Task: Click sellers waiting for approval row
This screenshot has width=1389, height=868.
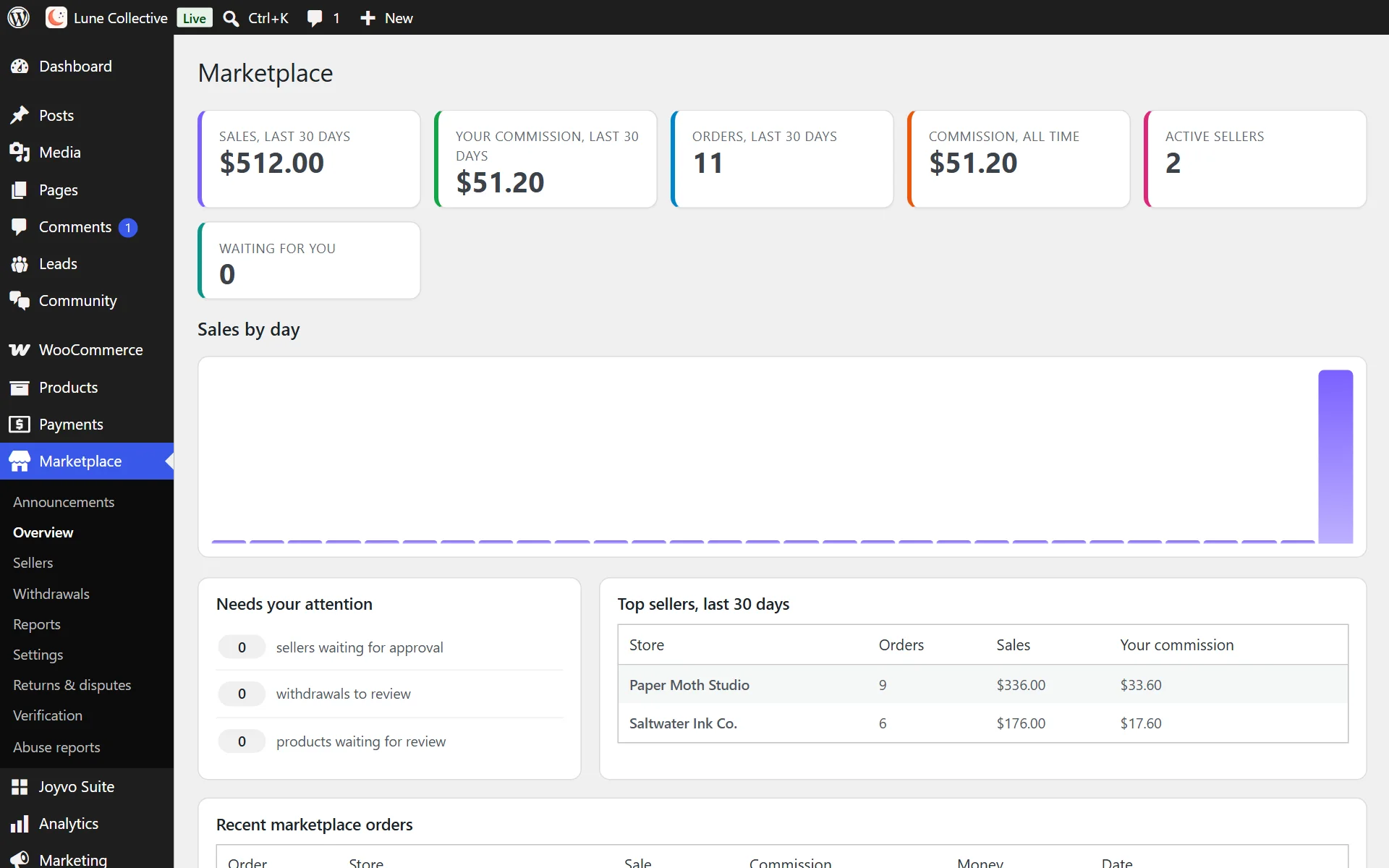Action: pos(390,647)
